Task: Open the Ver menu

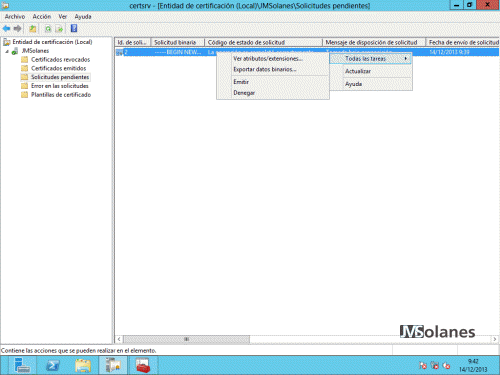Action: coord(63,16)
